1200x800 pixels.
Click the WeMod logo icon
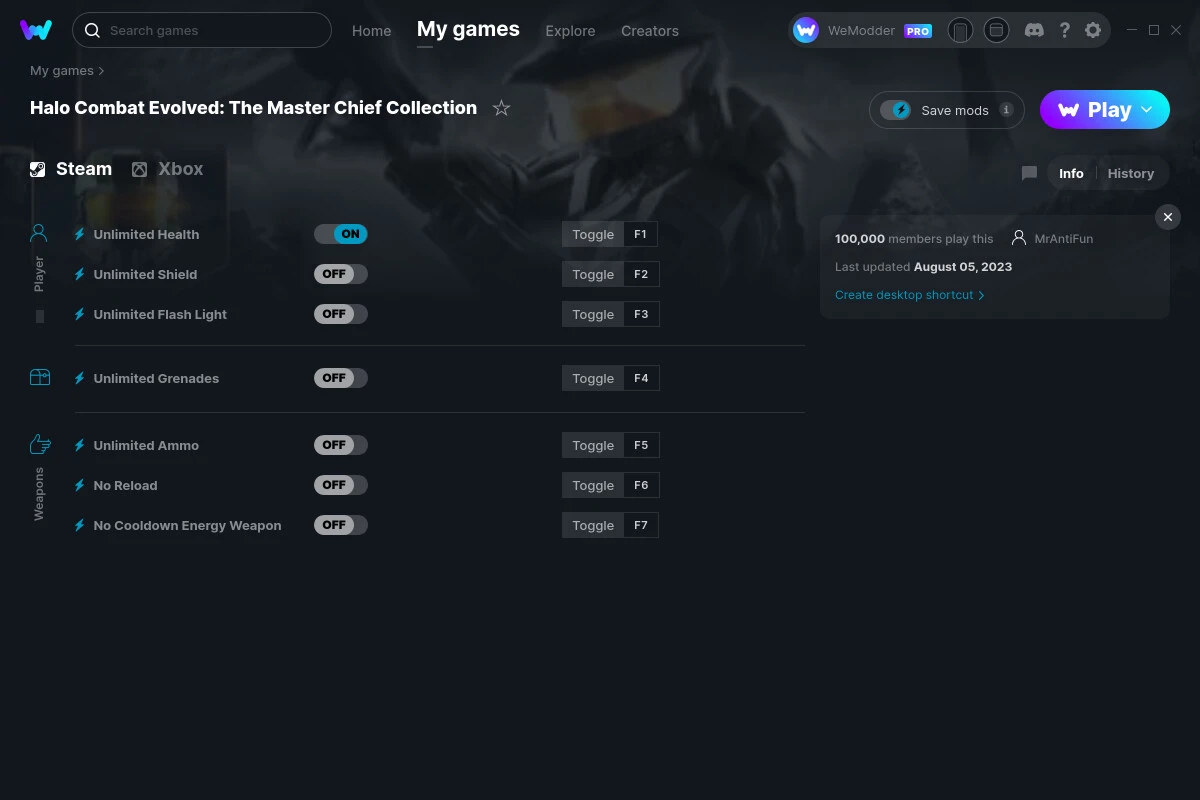pos(36,30)
